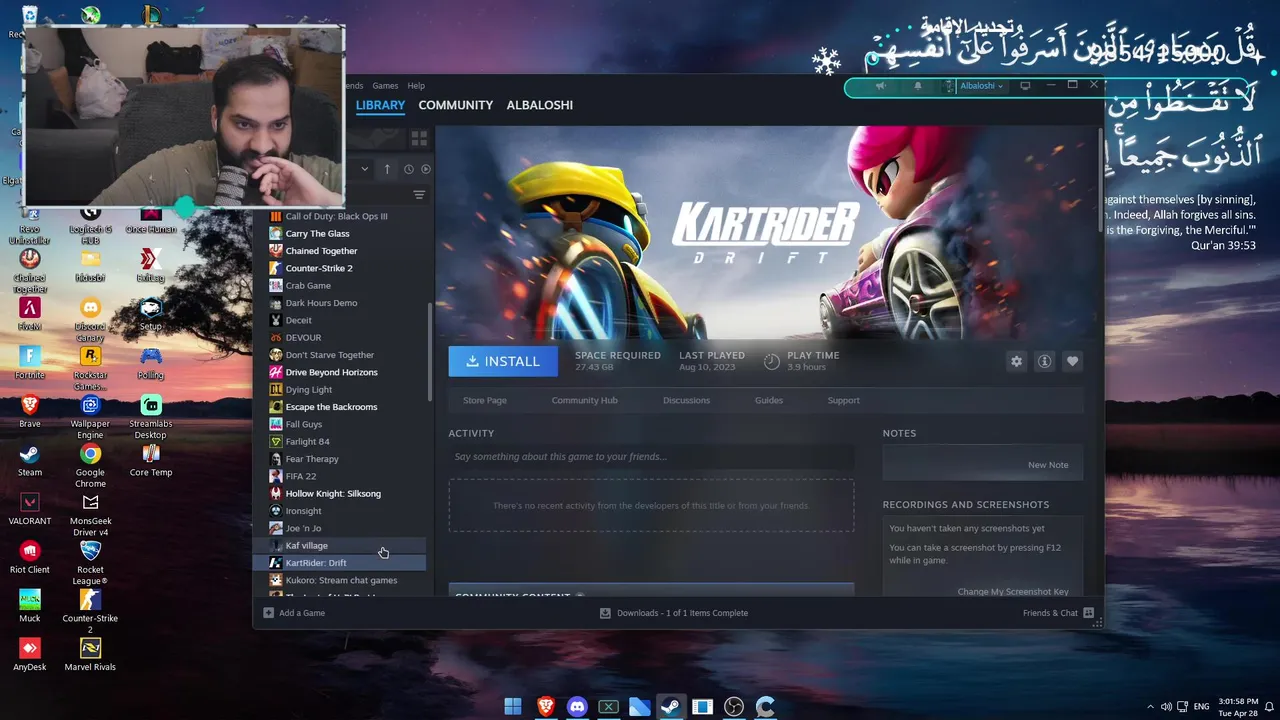Focus the activity status input field
Screen dimensions: 1280x720
click(651, 457)
